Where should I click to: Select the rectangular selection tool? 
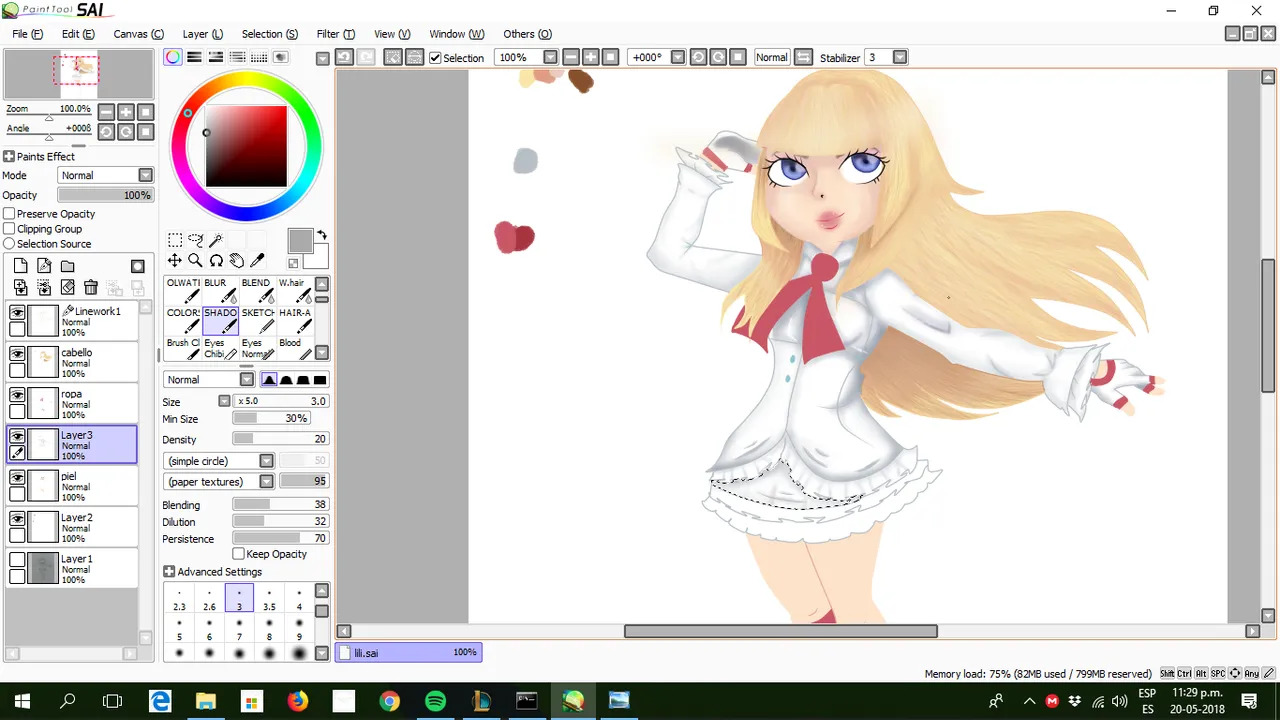(x=175, y=240)
